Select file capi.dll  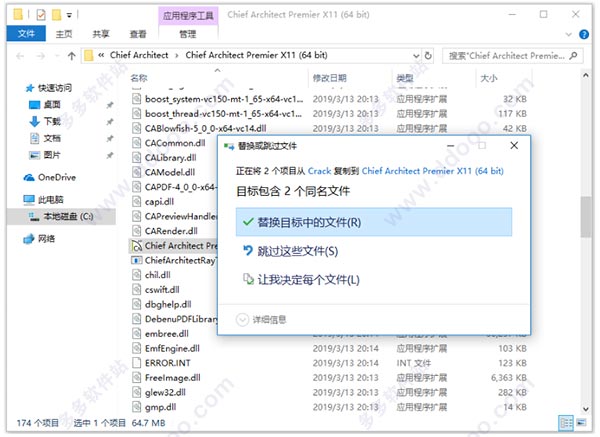click(x=159, y=202)
